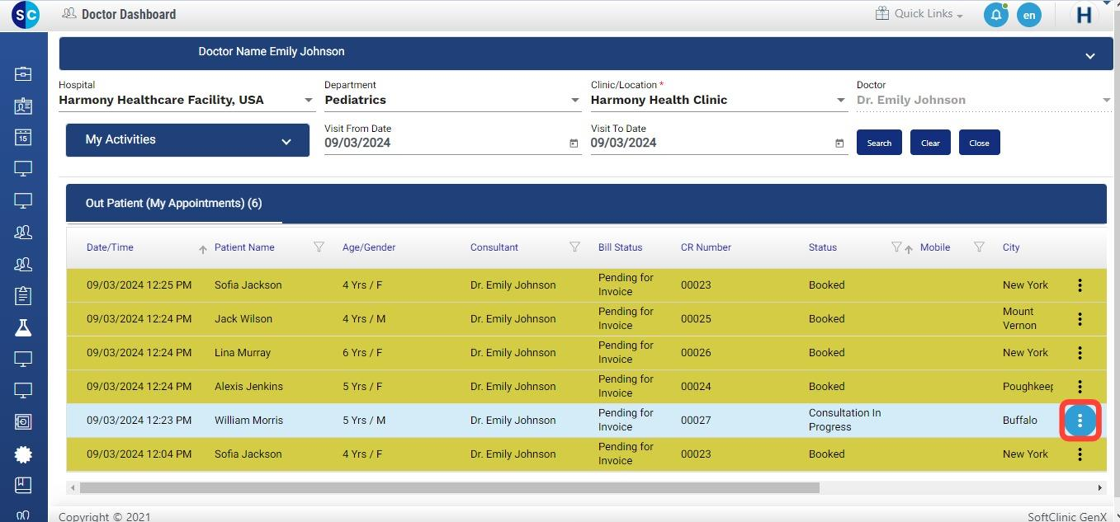This screenshot has width=1120, height=522.
Task: Open action menu for William Morris row
Action: click(1079, 421)
